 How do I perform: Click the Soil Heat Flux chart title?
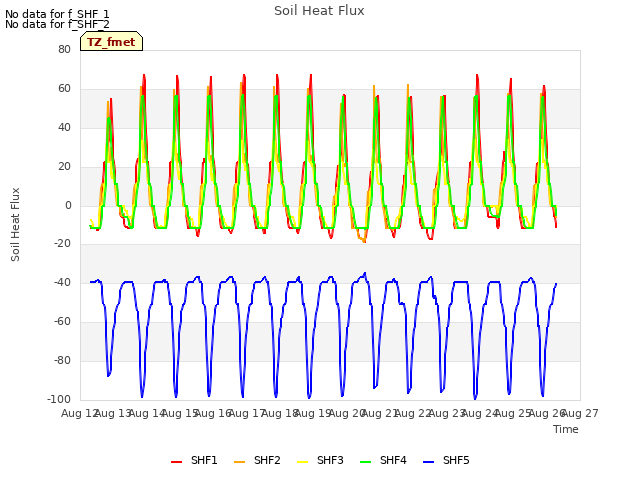(x=319, y=11)
